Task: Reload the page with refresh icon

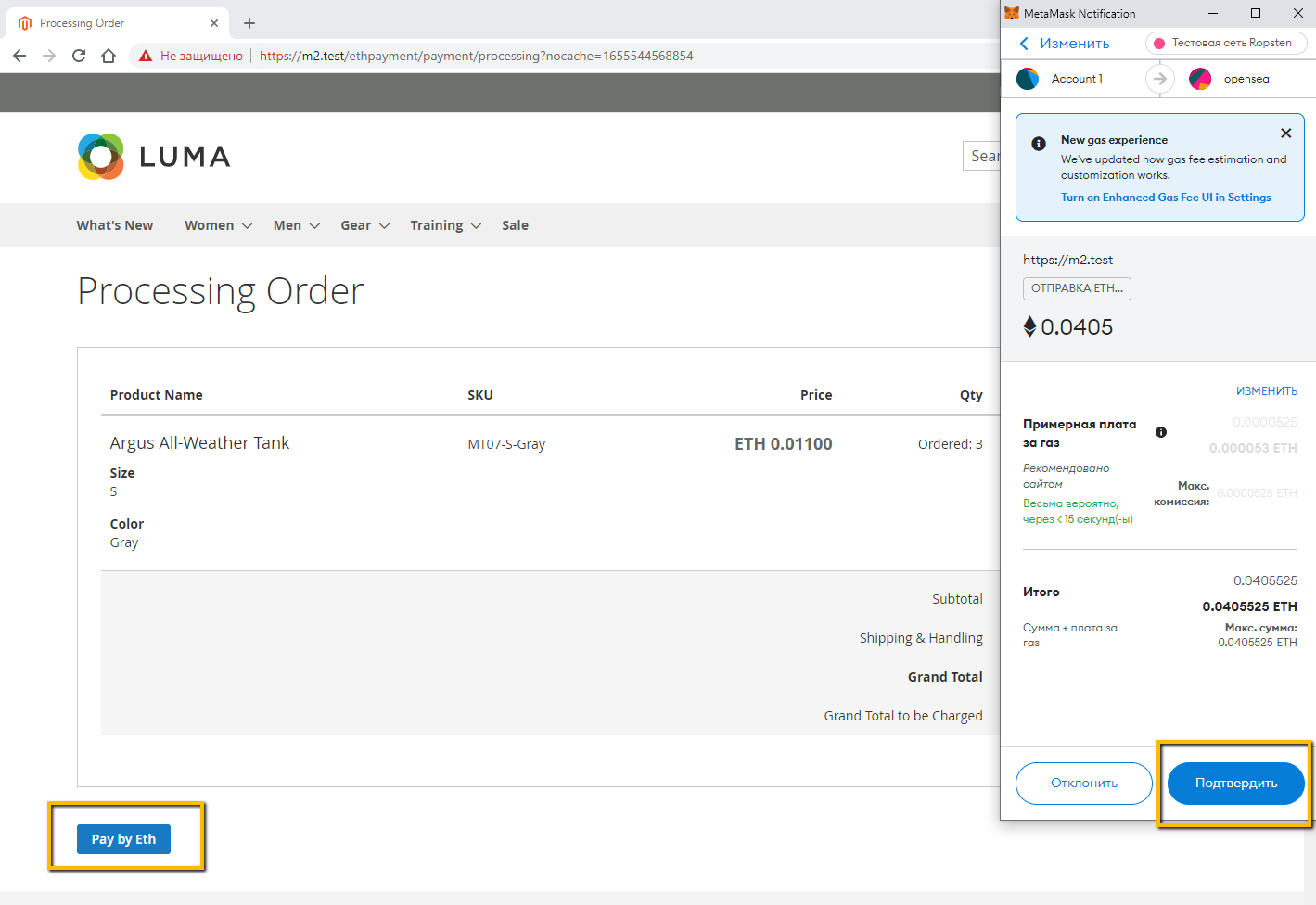Action: click(79, 56)
